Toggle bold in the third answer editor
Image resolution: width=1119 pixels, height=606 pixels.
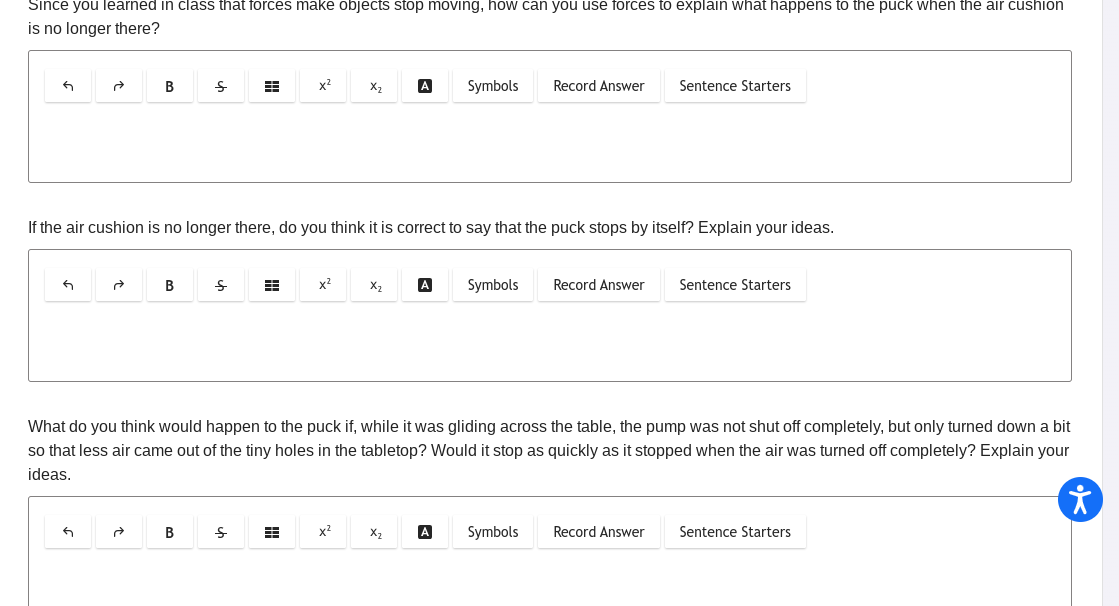tap(170, 532)
